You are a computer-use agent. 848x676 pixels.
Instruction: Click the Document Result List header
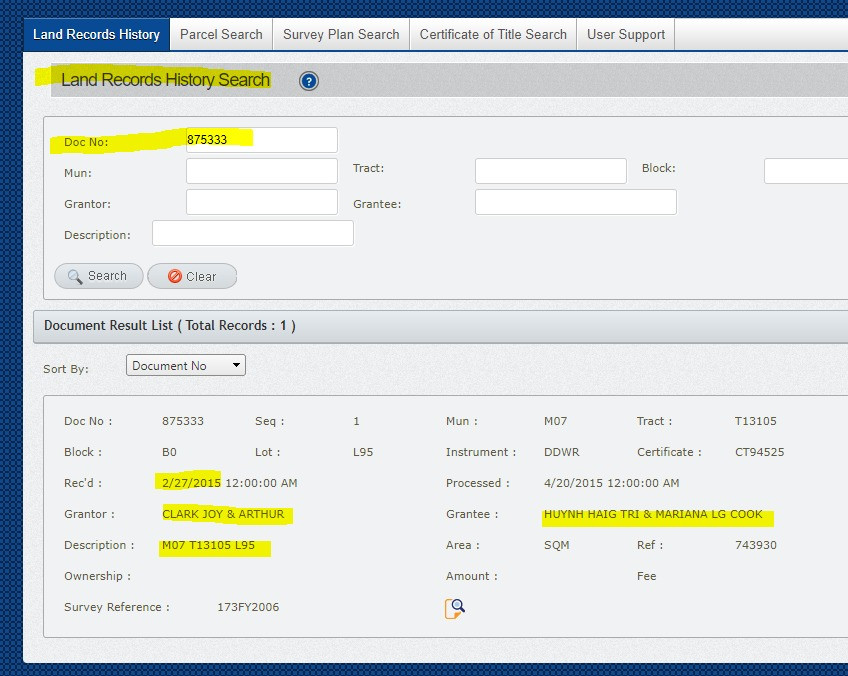(x=440, y=326)
